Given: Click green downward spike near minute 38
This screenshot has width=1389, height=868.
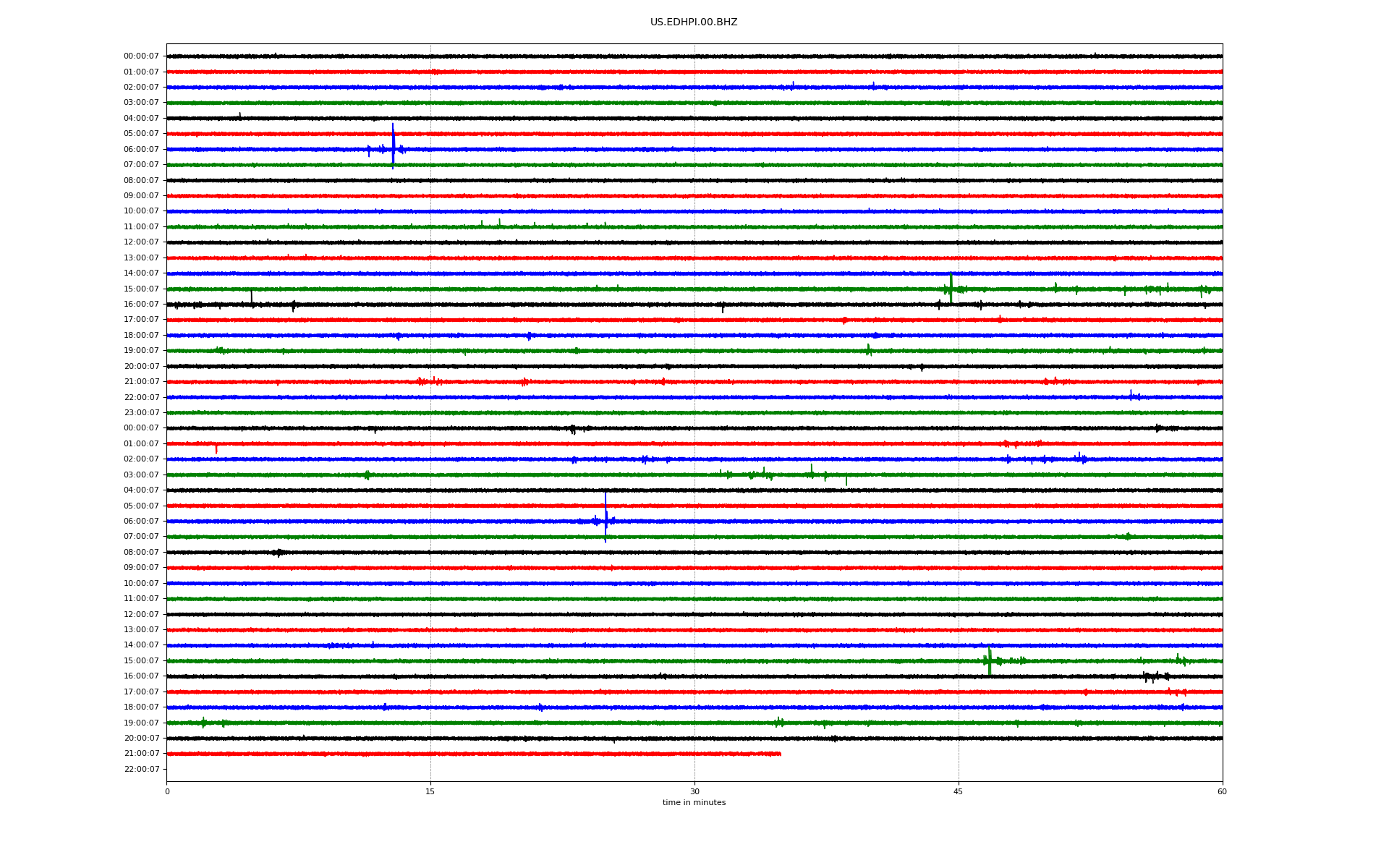Looking at the screenshot, I should pyautogui.click(x=846, y=480).
